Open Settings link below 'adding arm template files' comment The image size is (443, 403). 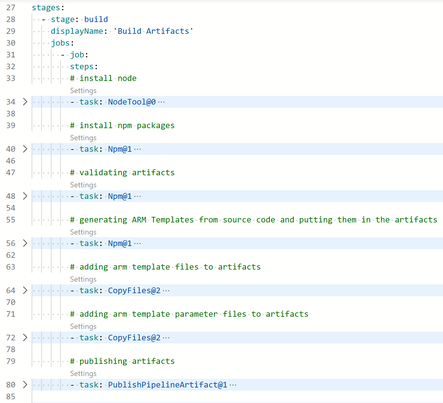pos(83,279)
